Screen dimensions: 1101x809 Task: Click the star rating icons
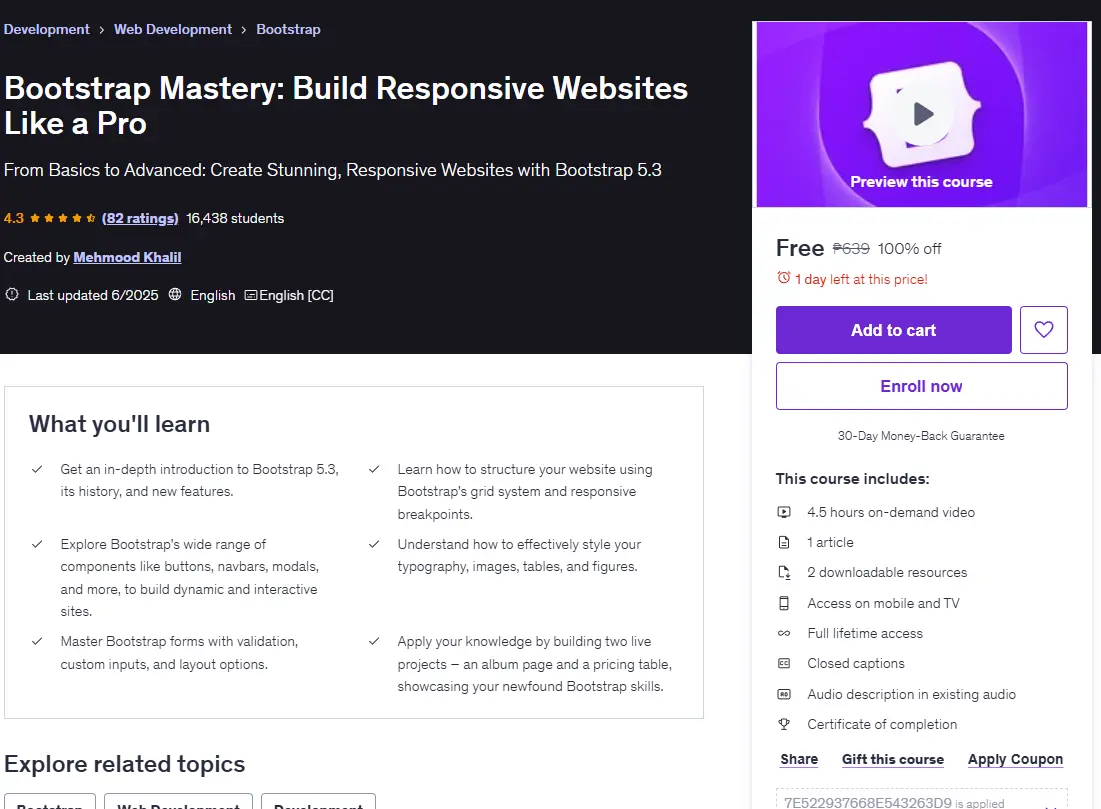pyautogui.click(x=62, y=218)
